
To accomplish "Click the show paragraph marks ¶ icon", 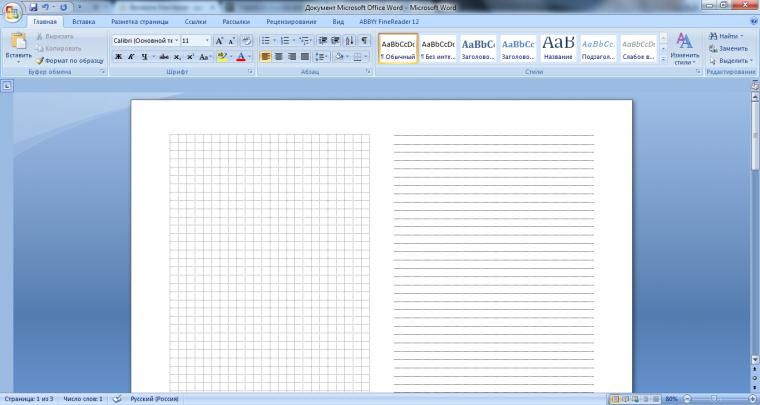I will 364,40.
